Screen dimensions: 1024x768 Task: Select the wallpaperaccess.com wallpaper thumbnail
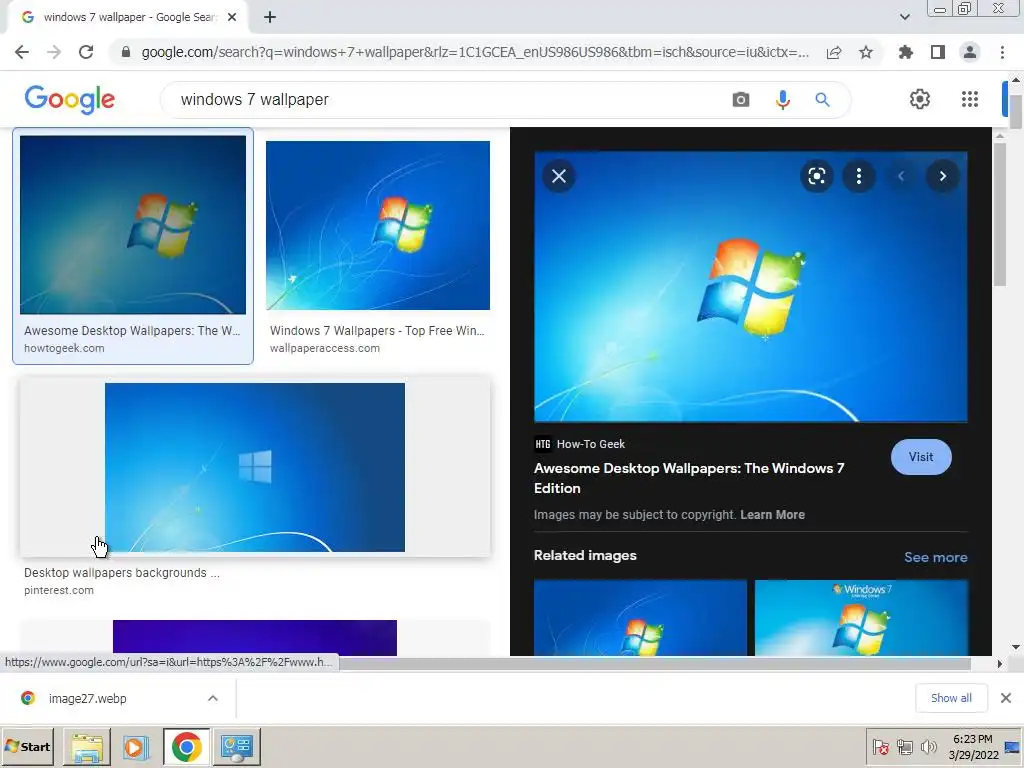(x=377, y=225)
